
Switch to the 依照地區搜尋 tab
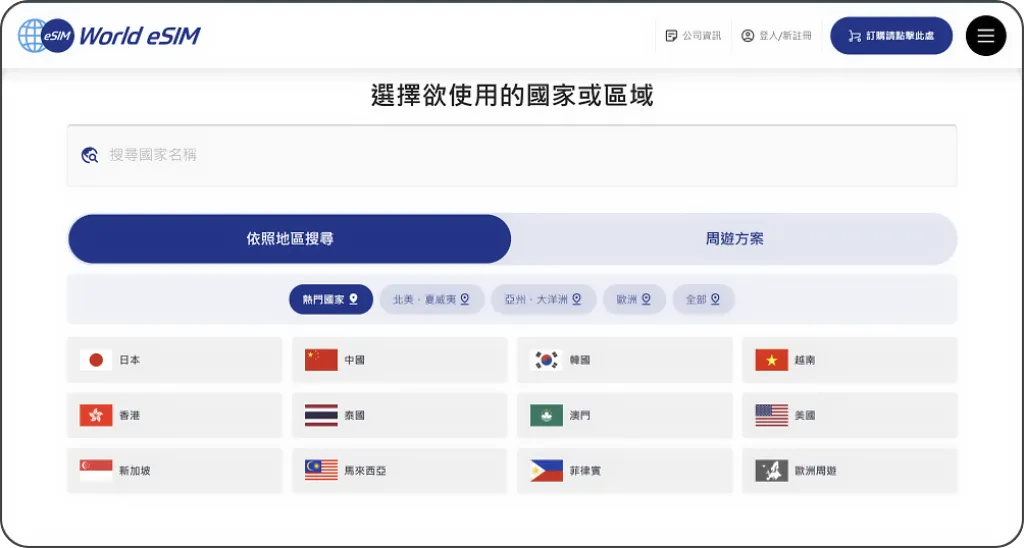click(289, 239)
